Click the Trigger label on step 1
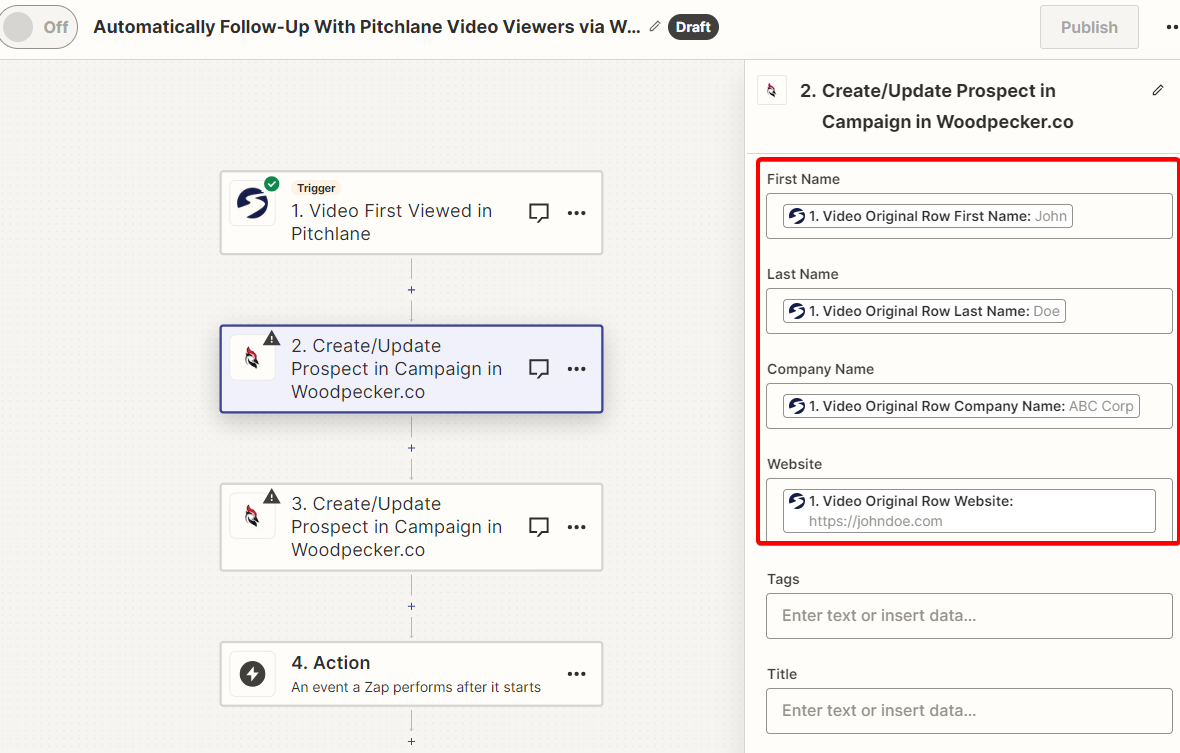Screen dimensions: 1180x753 pyautogui.click(x=316, y=188)
